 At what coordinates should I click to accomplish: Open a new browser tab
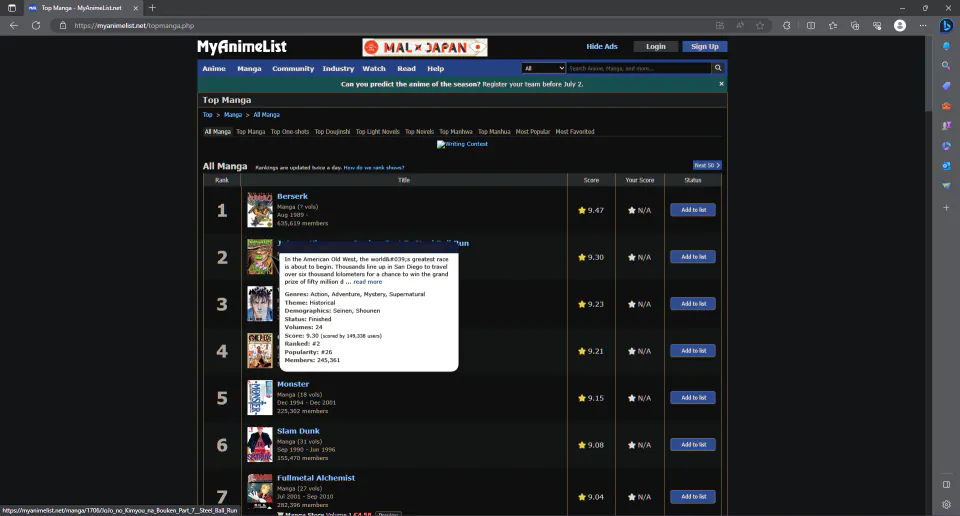pos(152,8)
